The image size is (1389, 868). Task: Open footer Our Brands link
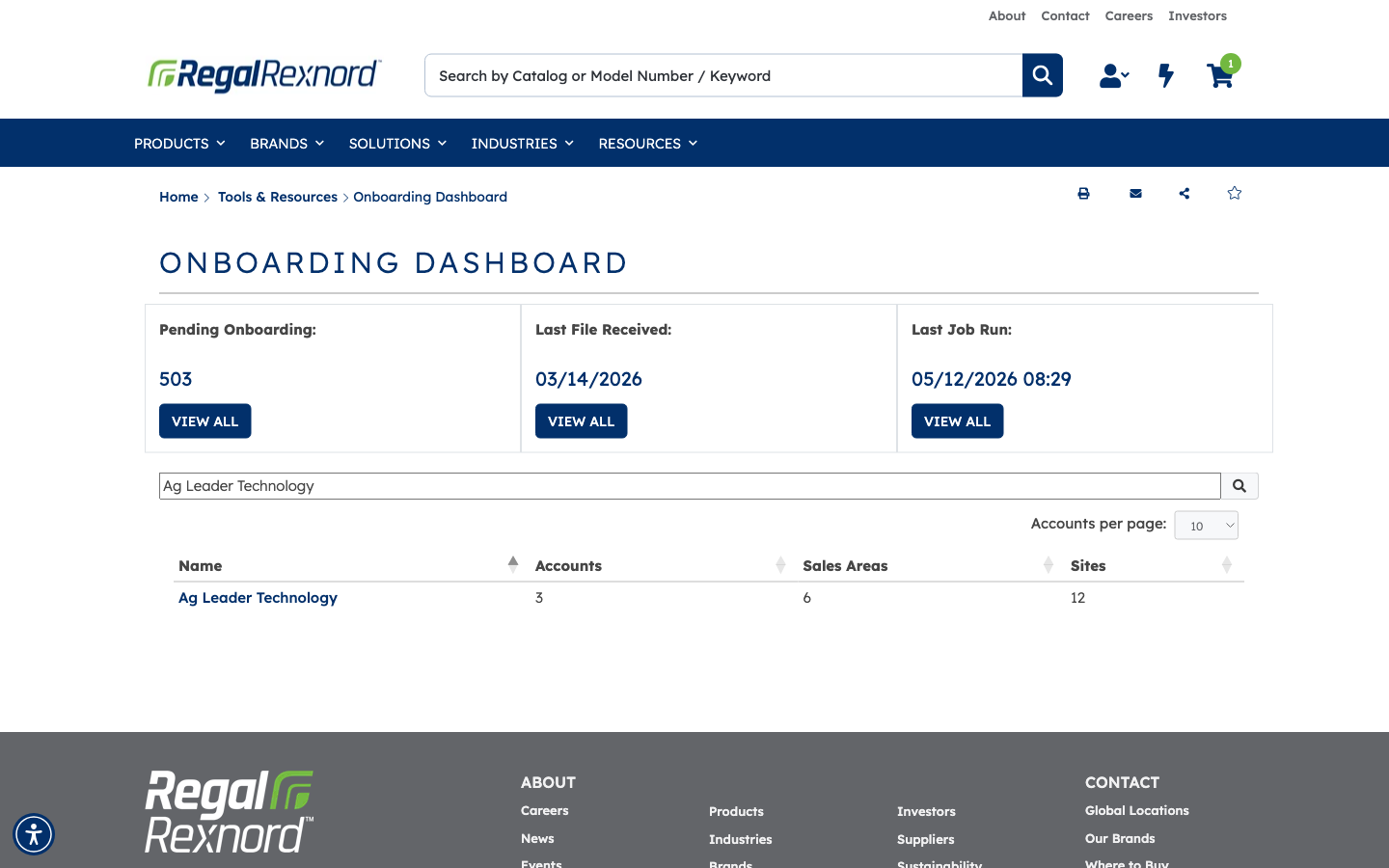tap(1120, 839)
